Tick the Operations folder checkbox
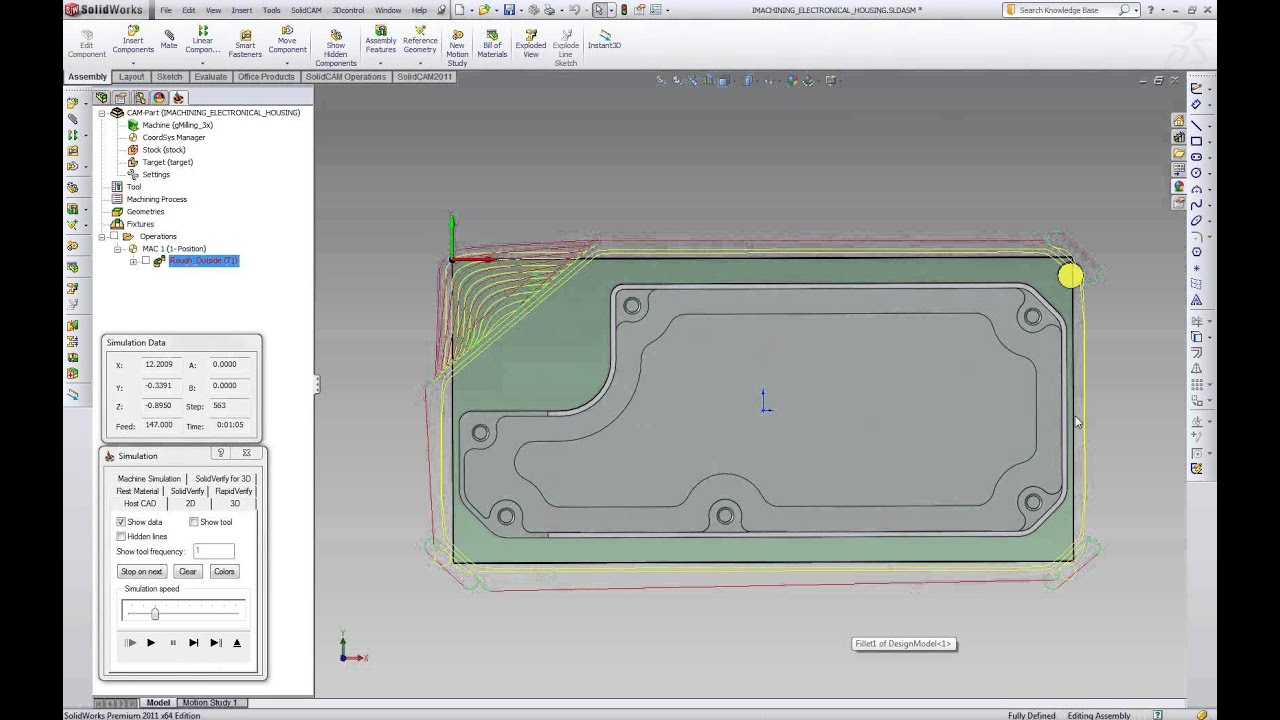 pyautogui.click(x=114, y=237)
